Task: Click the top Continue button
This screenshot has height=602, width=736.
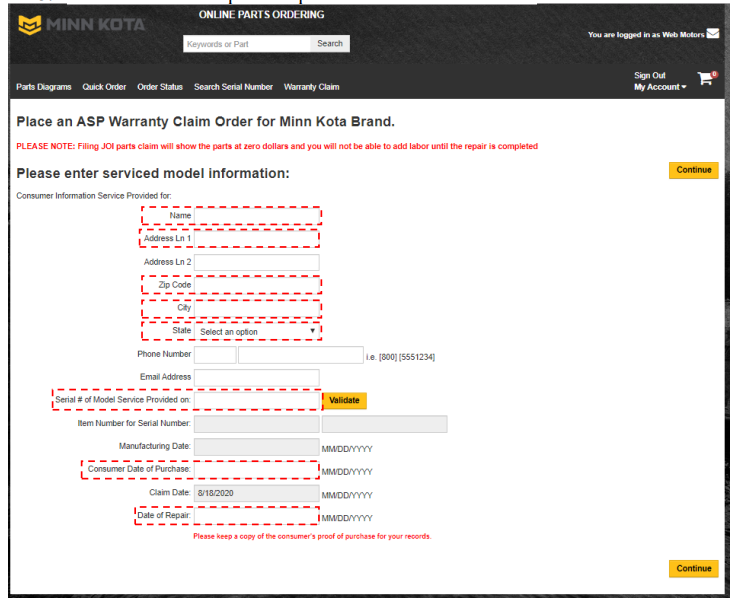Action: coord(694,170)
